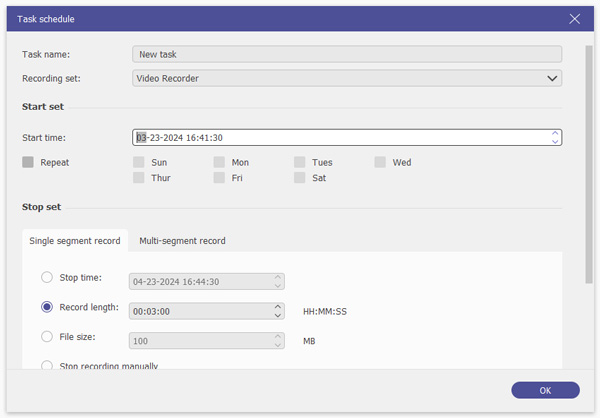600x418 pixels.
Task: Check the Sun day checkbox
Action: 139,162
